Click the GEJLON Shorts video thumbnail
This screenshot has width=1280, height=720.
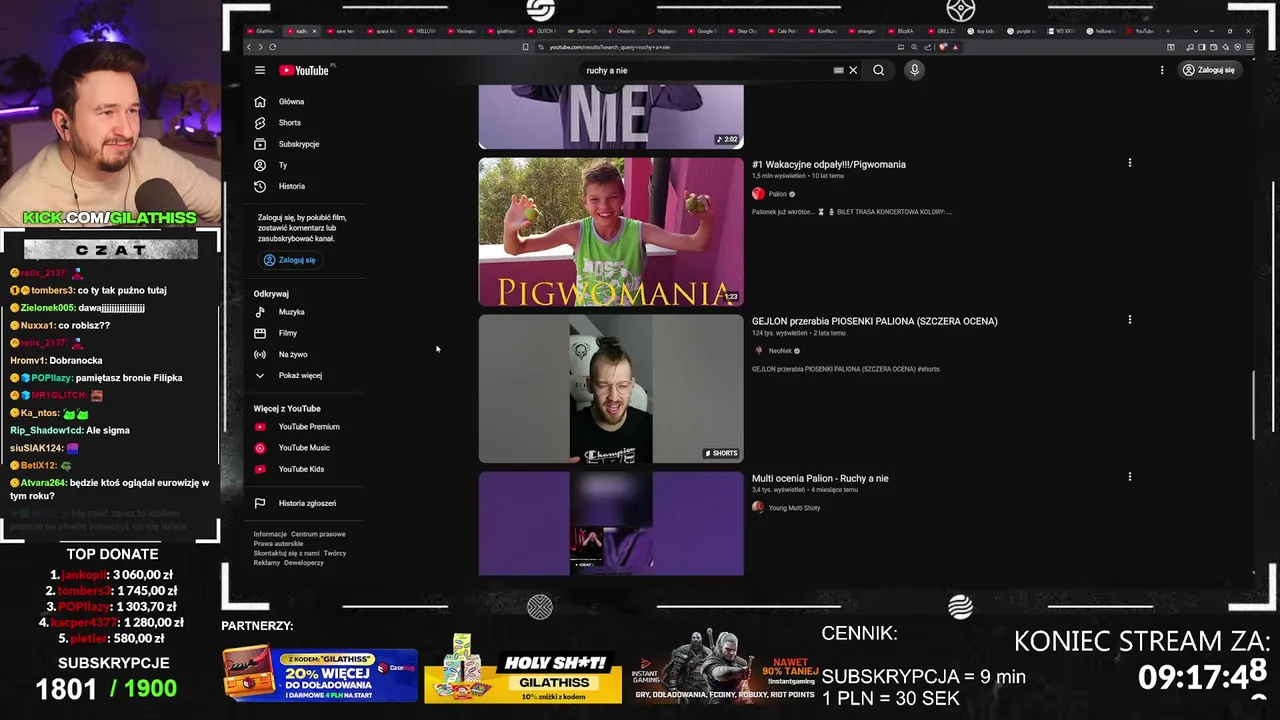(x=611, y=389)
